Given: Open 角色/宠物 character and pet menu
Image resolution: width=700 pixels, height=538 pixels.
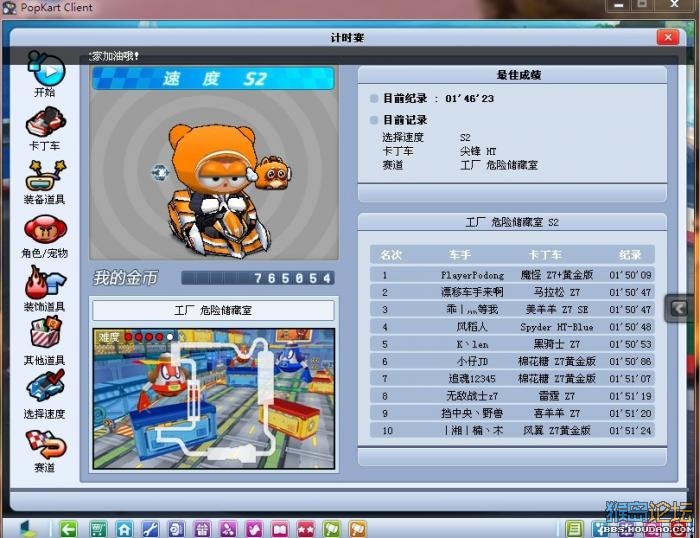Looking at the screenshot, I should [45, 236].
